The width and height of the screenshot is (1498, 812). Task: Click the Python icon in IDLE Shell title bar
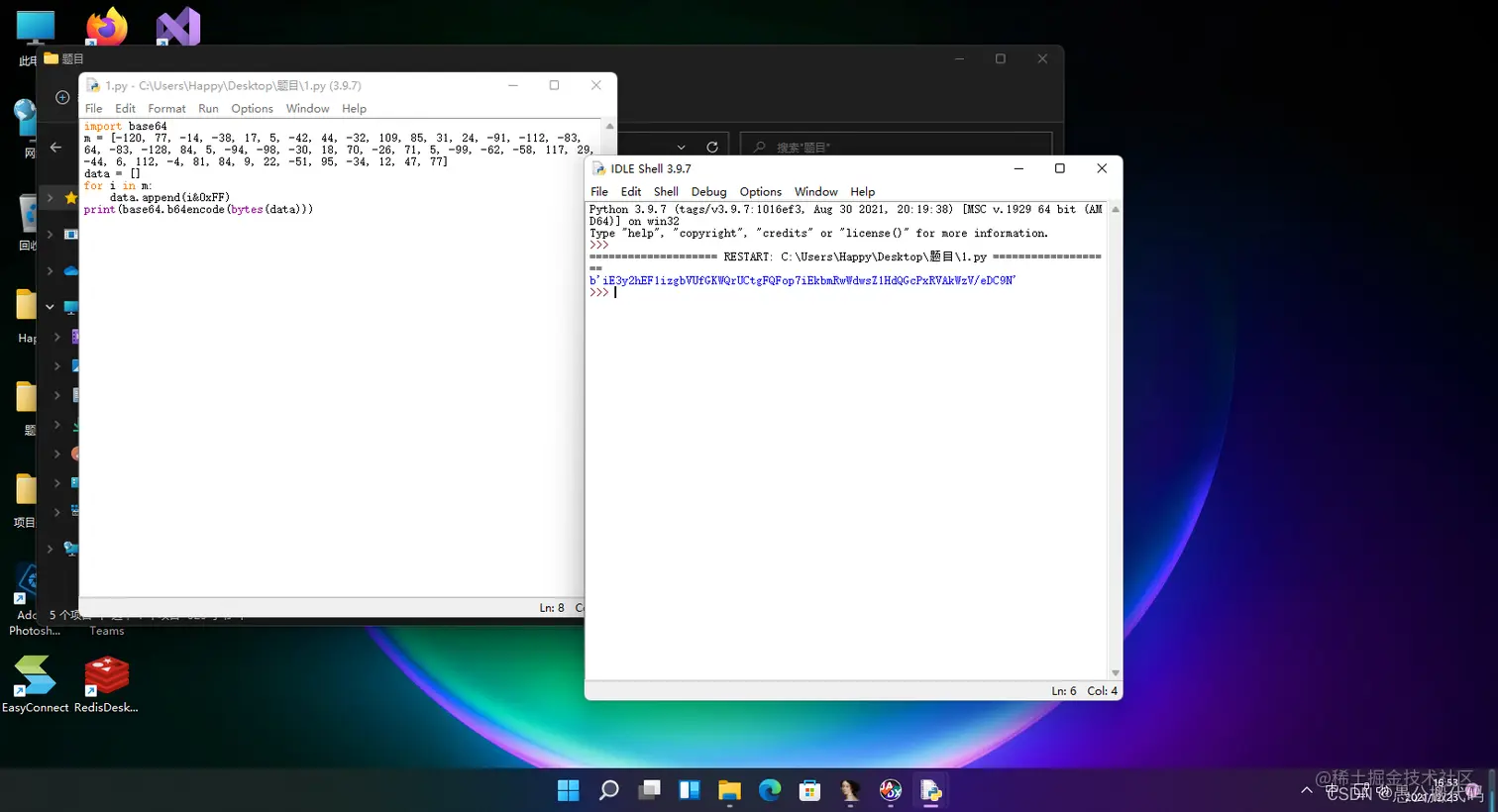[598, 168]
